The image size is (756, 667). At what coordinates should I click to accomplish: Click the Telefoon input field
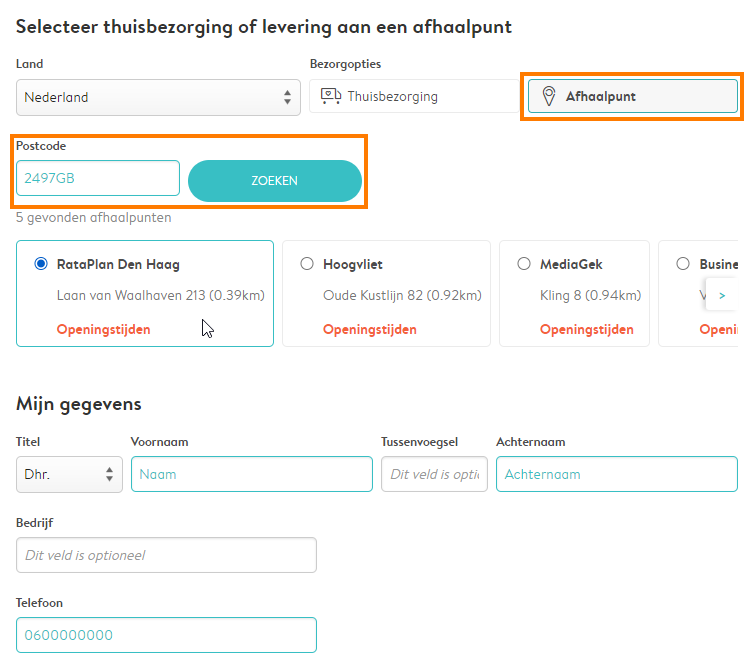(x=166, y=635)
